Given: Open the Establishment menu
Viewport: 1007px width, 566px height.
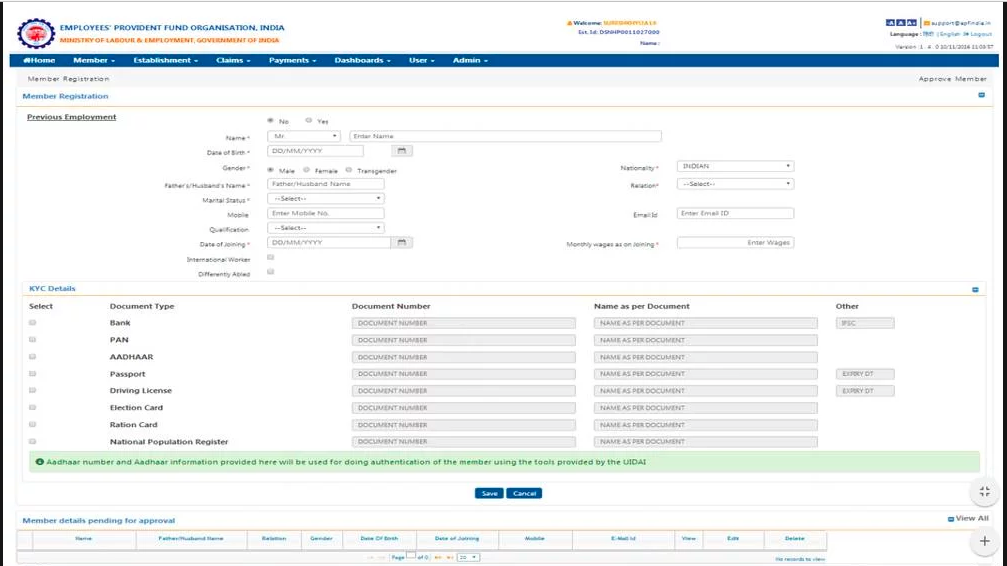Looking at the screenshot, I should point(165,60).
